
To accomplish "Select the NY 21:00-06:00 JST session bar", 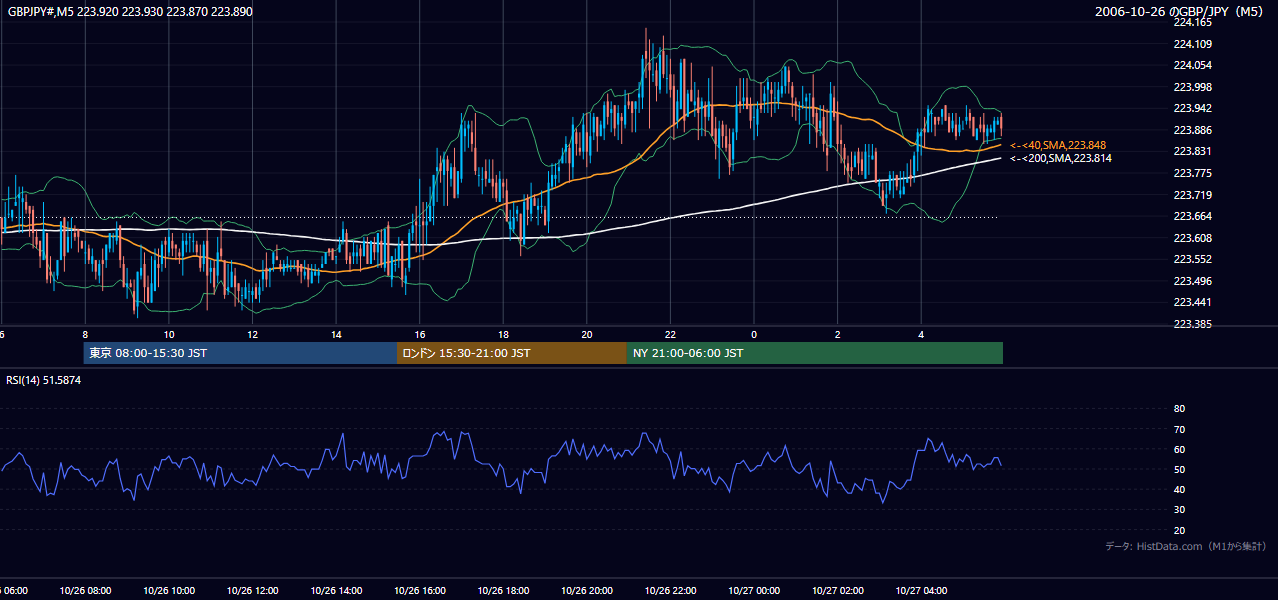I will click(815, 353).
